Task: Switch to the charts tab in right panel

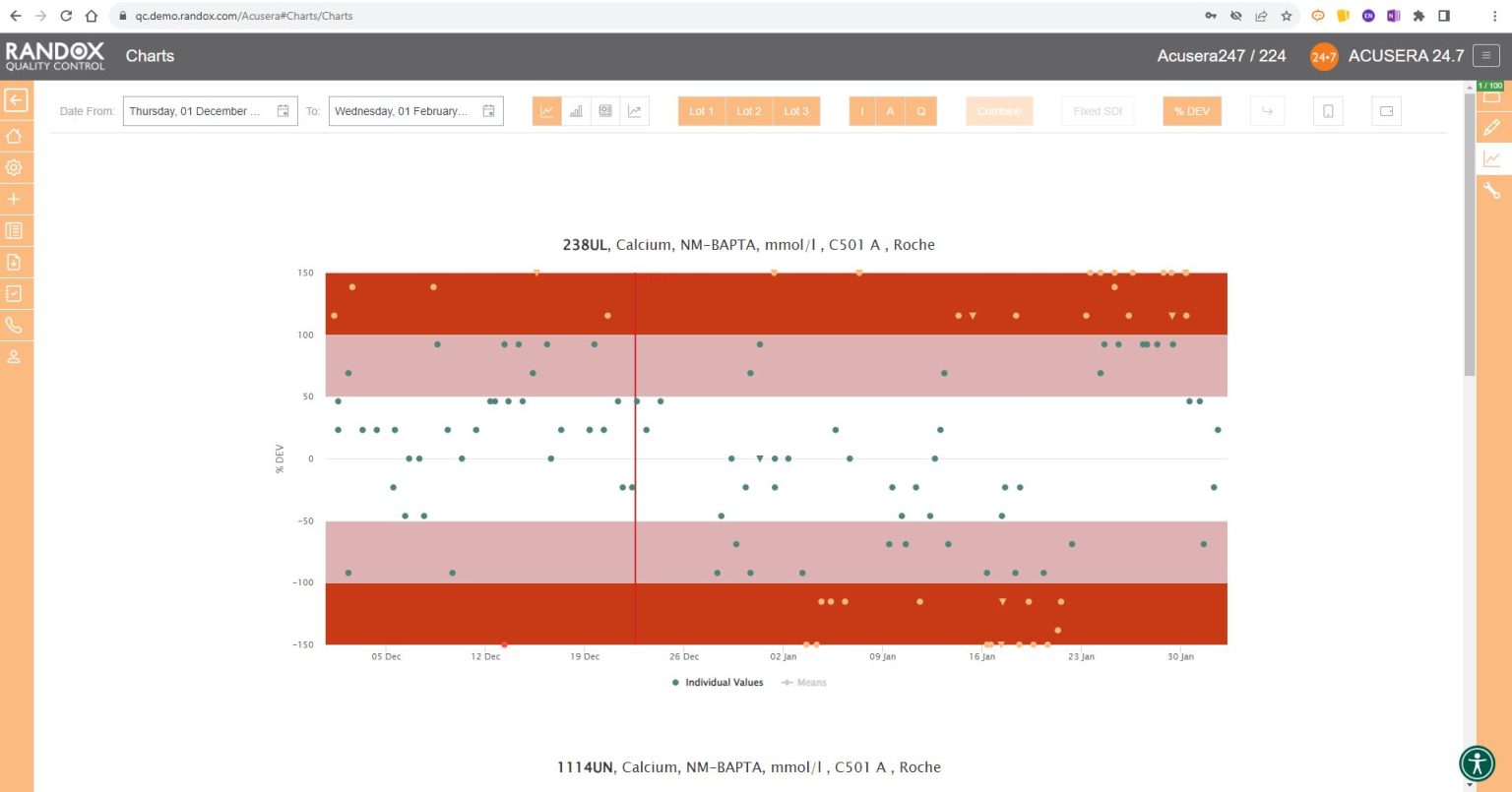Action: (1492, 159)
